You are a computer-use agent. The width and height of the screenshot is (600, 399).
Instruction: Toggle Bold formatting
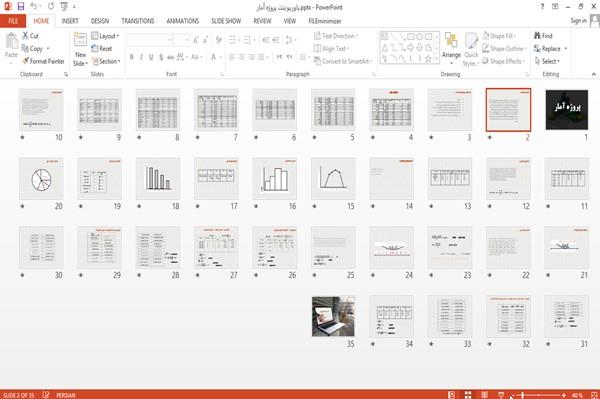click(132, 57)
